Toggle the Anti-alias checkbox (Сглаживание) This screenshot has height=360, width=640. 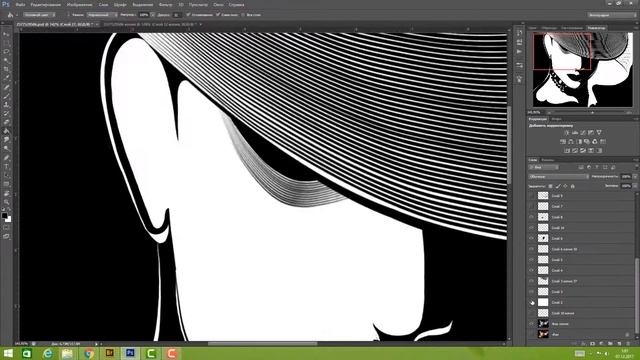pyautogui.click(x=189, y=15)
